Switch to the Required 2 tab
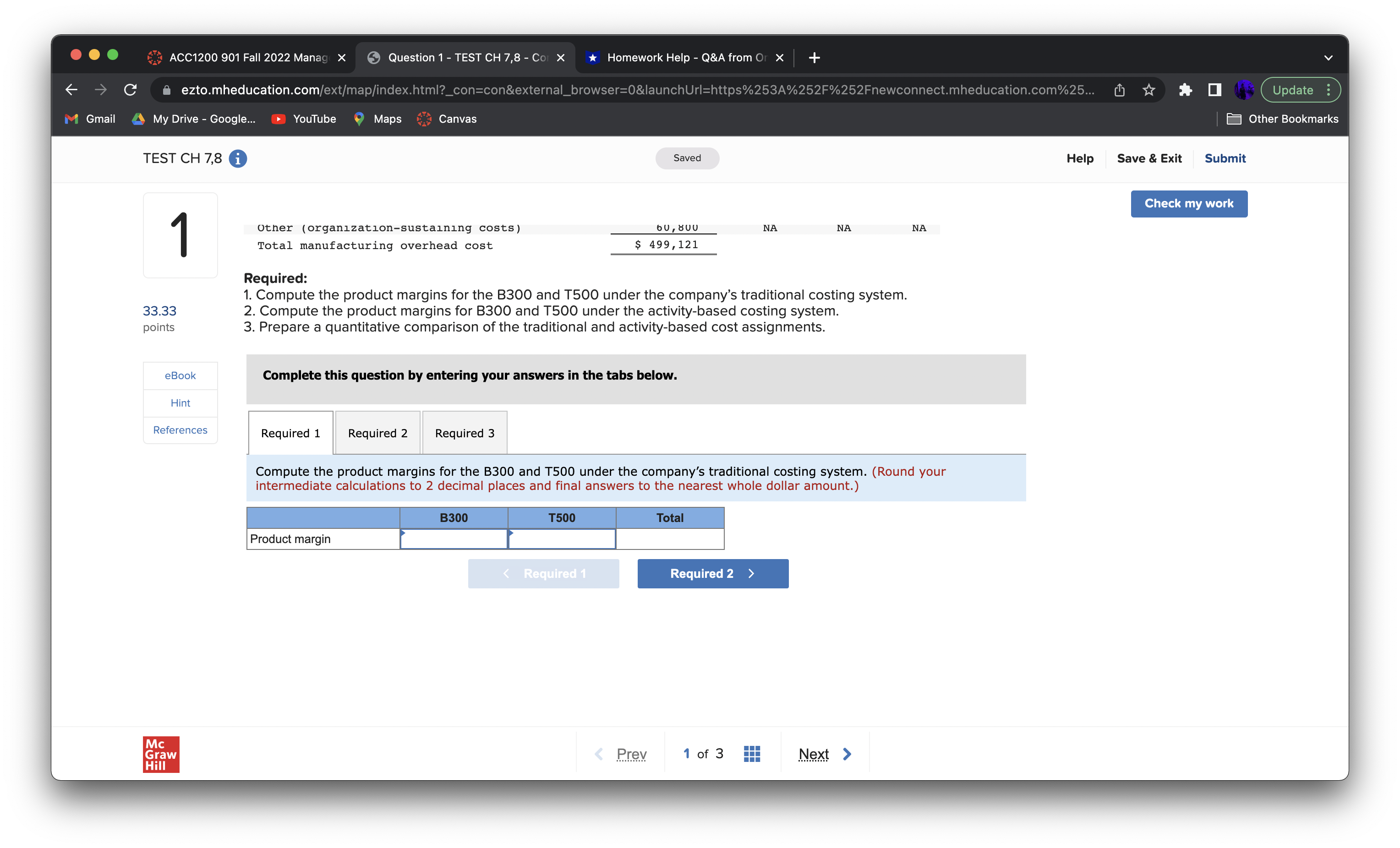The height and width of the screenshot is (848, 1400). pyautogui.click(x=377, y=433)
